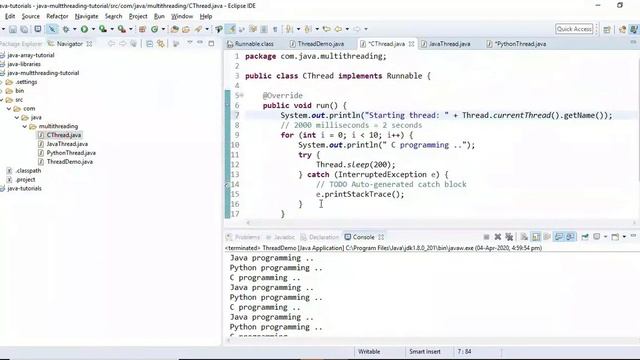Image resolution: width=640 pixels, height=360 pixels.
Task: Click the New Java Class icon
Action: coord(154,29)
